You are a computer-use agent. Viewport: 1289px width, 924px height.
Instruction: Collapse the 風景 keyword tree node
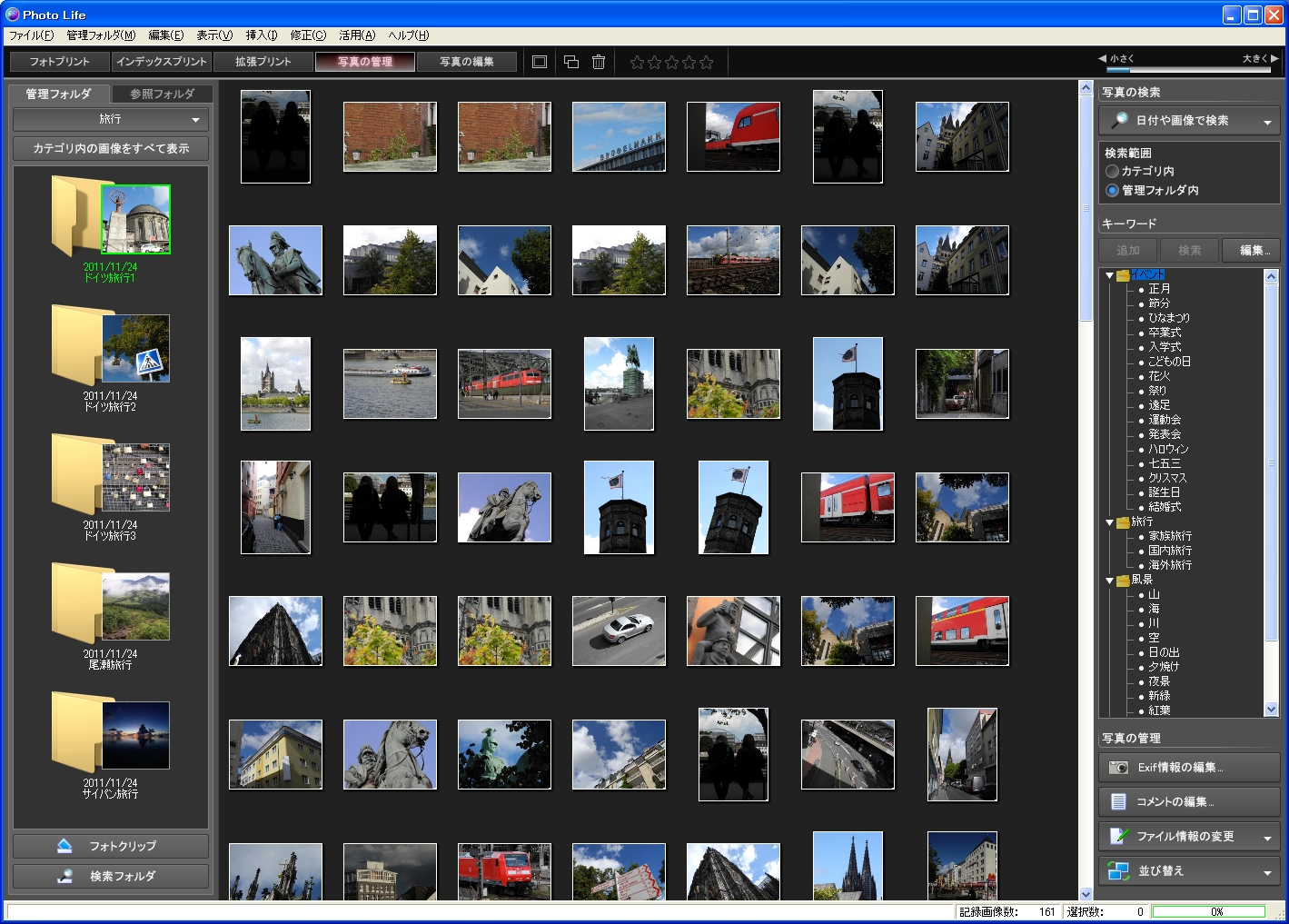(1109, 581)
